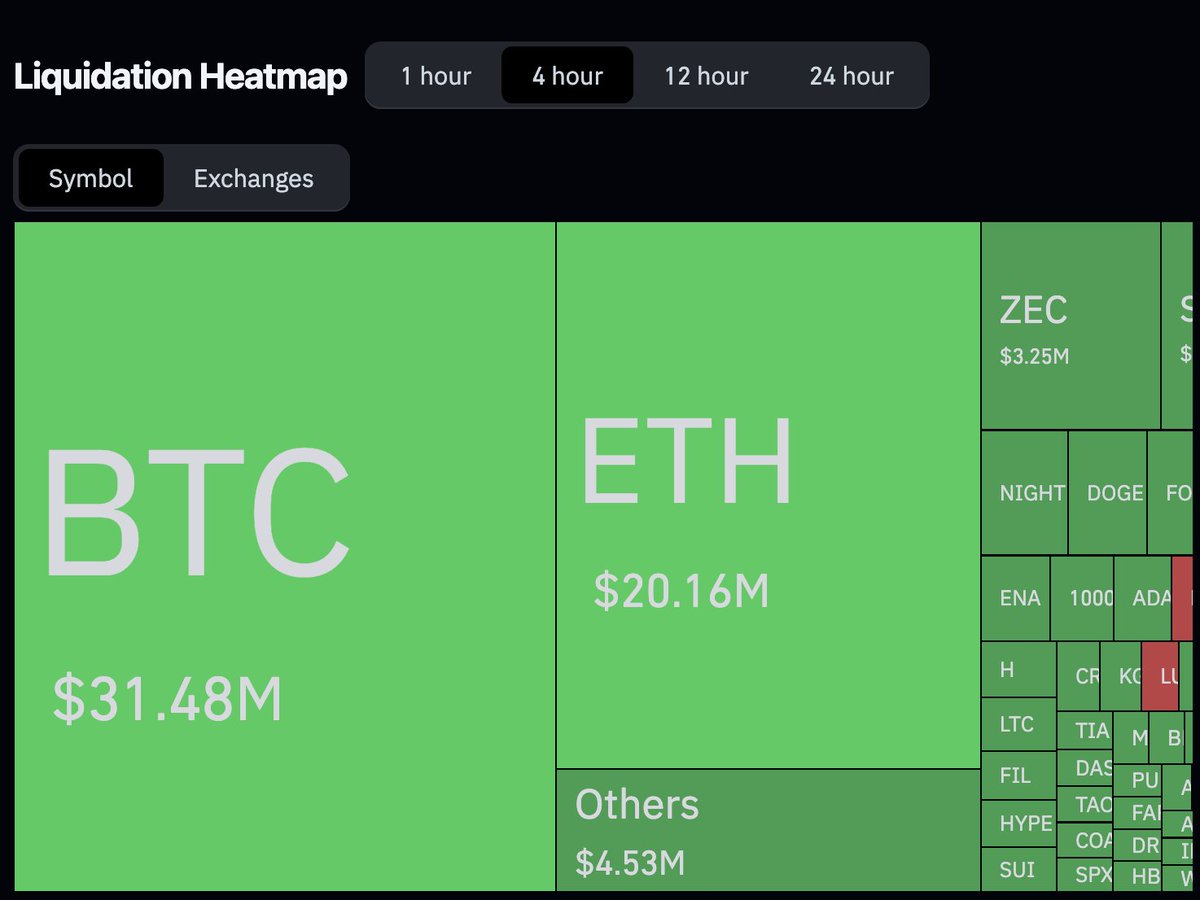1200x900 pixels.
Task: Click the Liquidation Heatmap heading
Action: pyautogui.click(x=181, y=76)
